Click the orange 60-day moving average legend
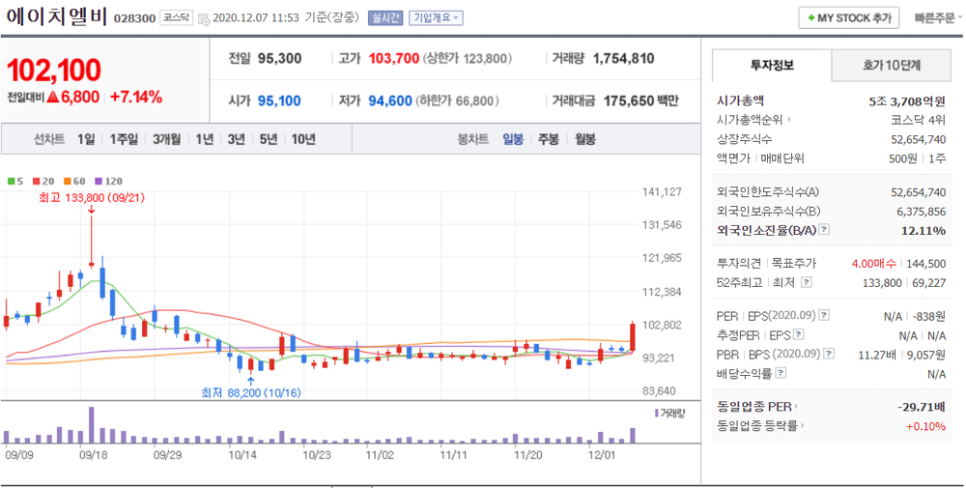The height and width of the screenshot is (488, 966). [75, 181]
